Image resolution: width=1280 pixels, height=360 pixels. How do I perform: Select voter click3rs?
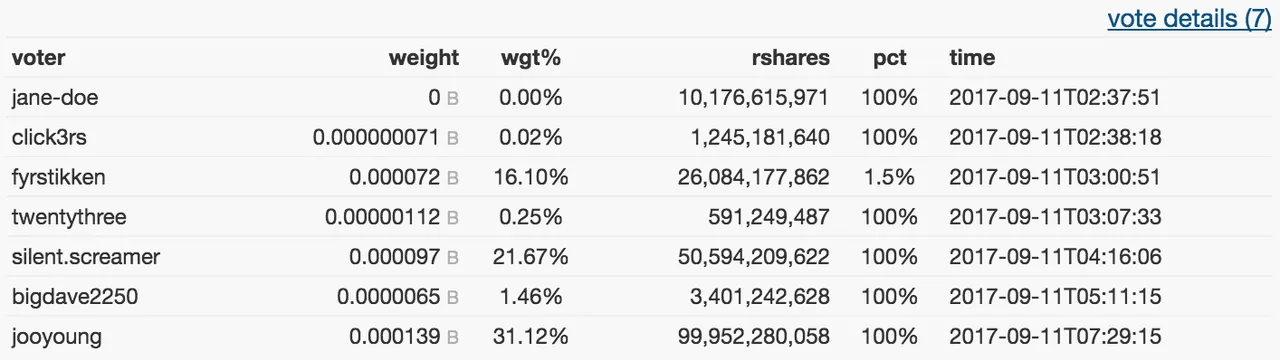click(x=49, y=137)
